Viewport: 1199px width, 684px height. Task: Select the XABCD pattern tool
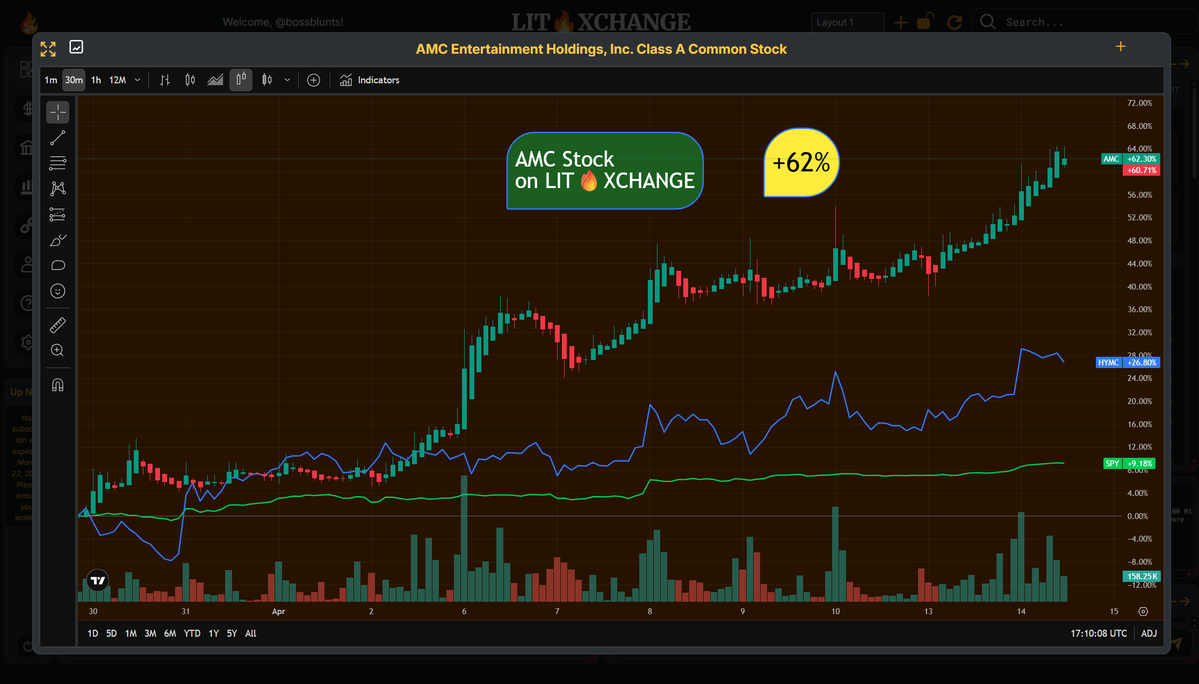pos(57,188)
